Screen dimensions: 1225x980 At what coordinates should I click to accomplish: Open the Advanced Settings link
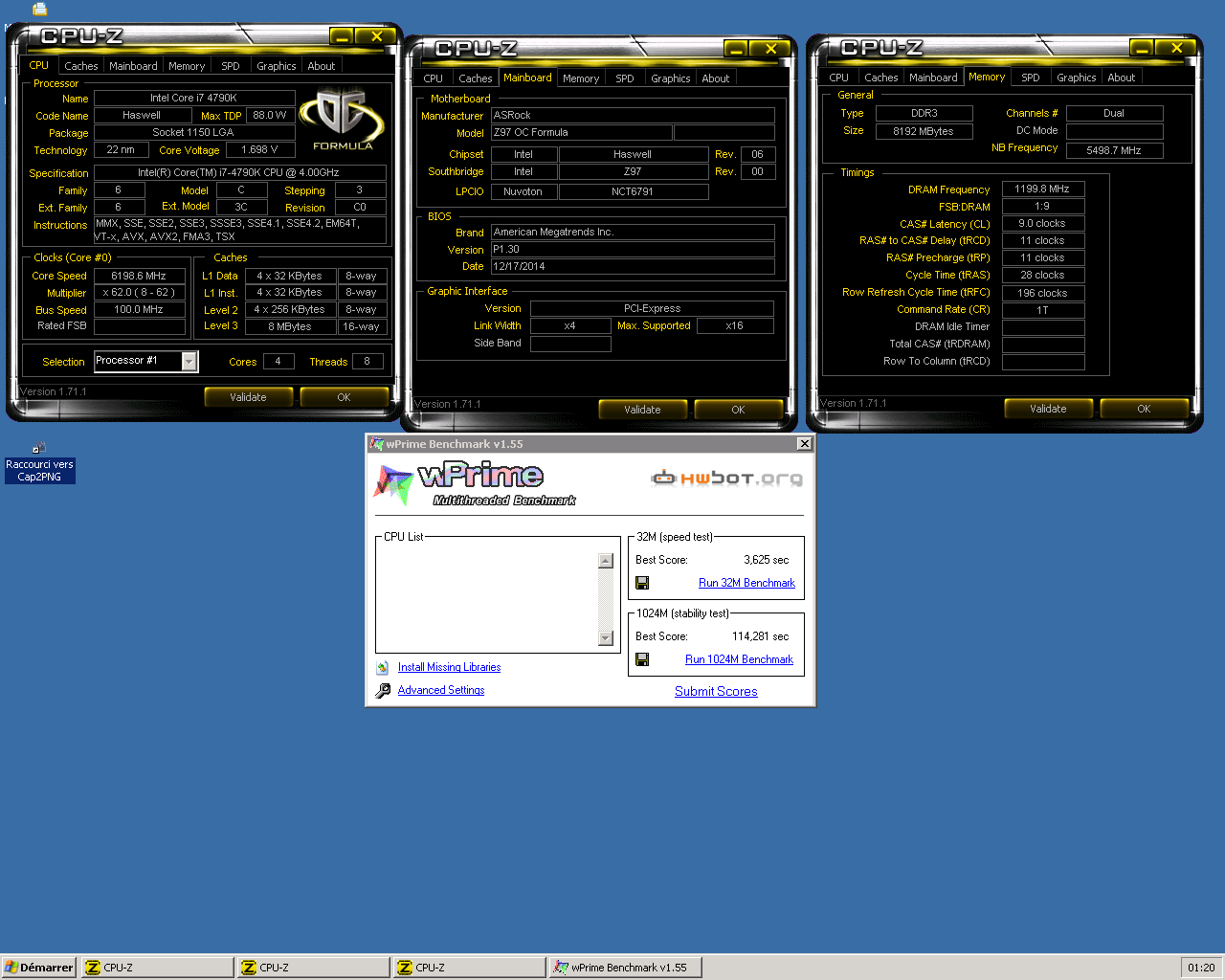[x=441, y=690]
